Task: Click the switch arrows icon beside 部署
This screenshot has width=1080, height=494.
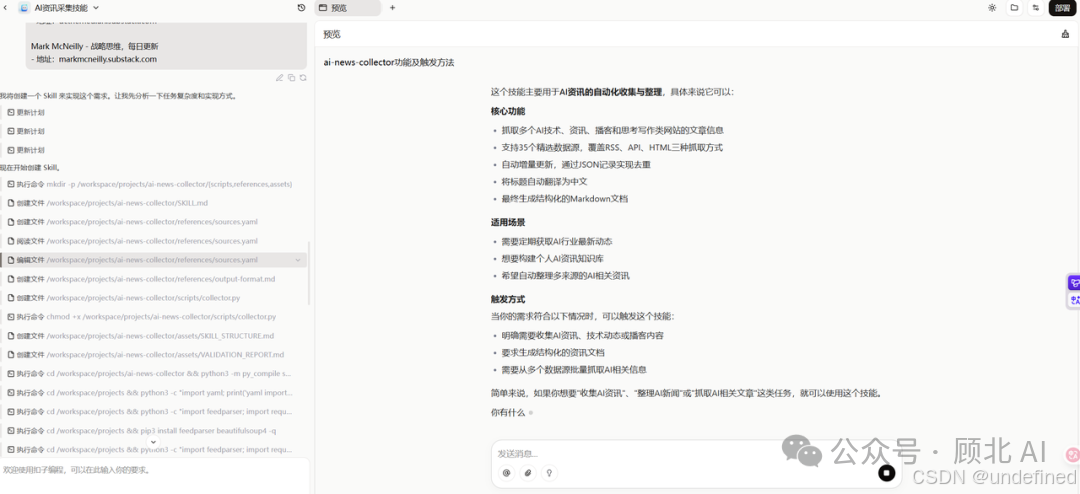Action: click(x=1035, y=8)
